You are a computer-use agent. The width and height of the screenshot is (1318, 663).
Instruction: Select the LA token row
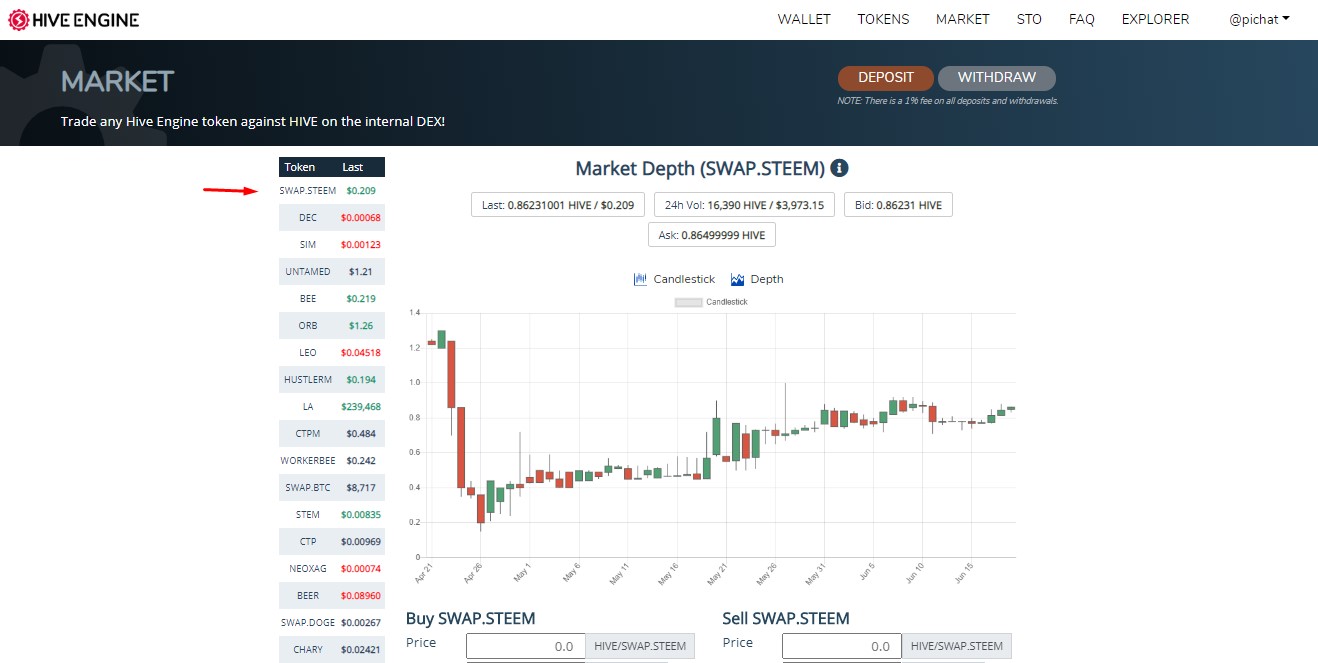coord(332,406)
